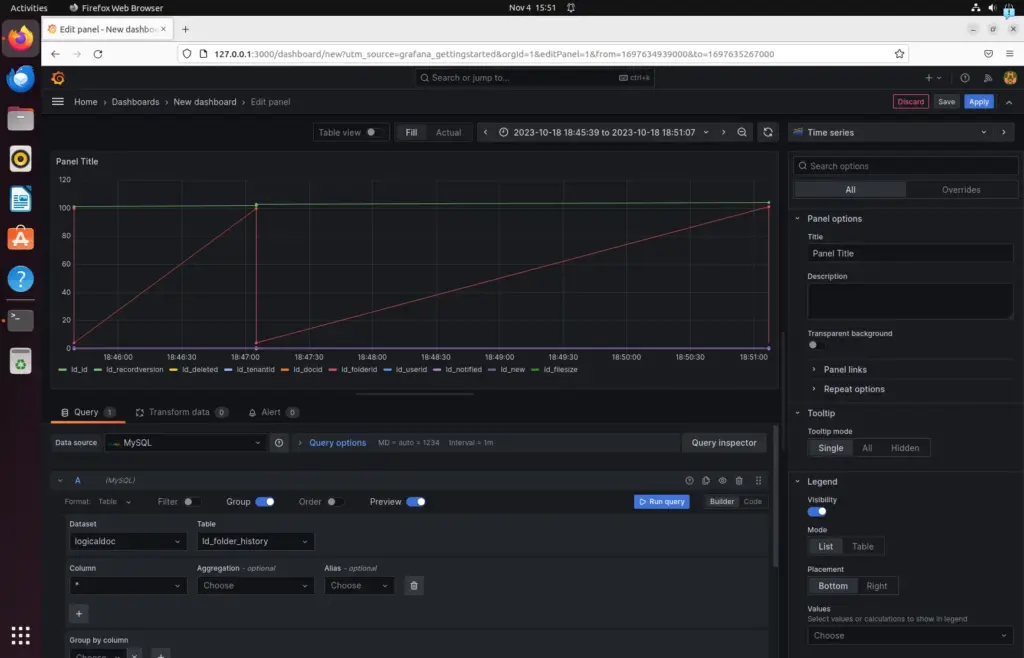Toggle Table view switch
The width and height of the screenshot is (1024, 658).
[373, 133]
